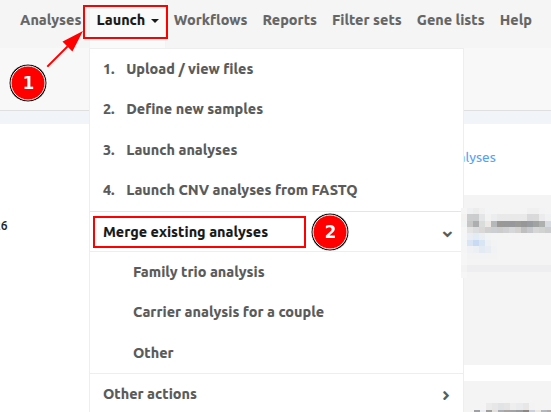Open Gene lists page

[450, 20]
